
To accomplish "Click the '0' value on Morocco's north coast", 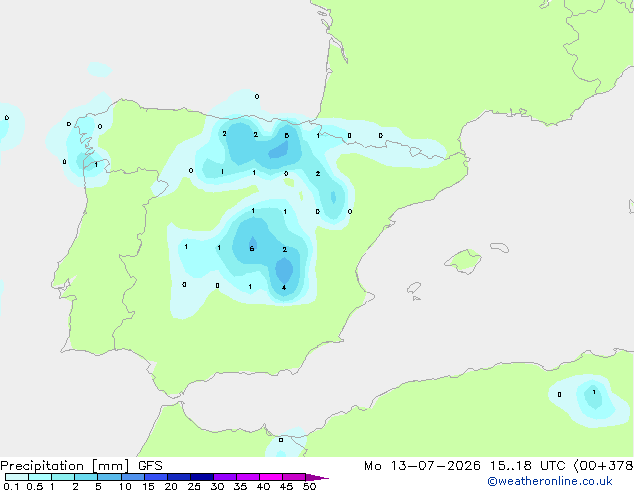I will click(281, 440).
